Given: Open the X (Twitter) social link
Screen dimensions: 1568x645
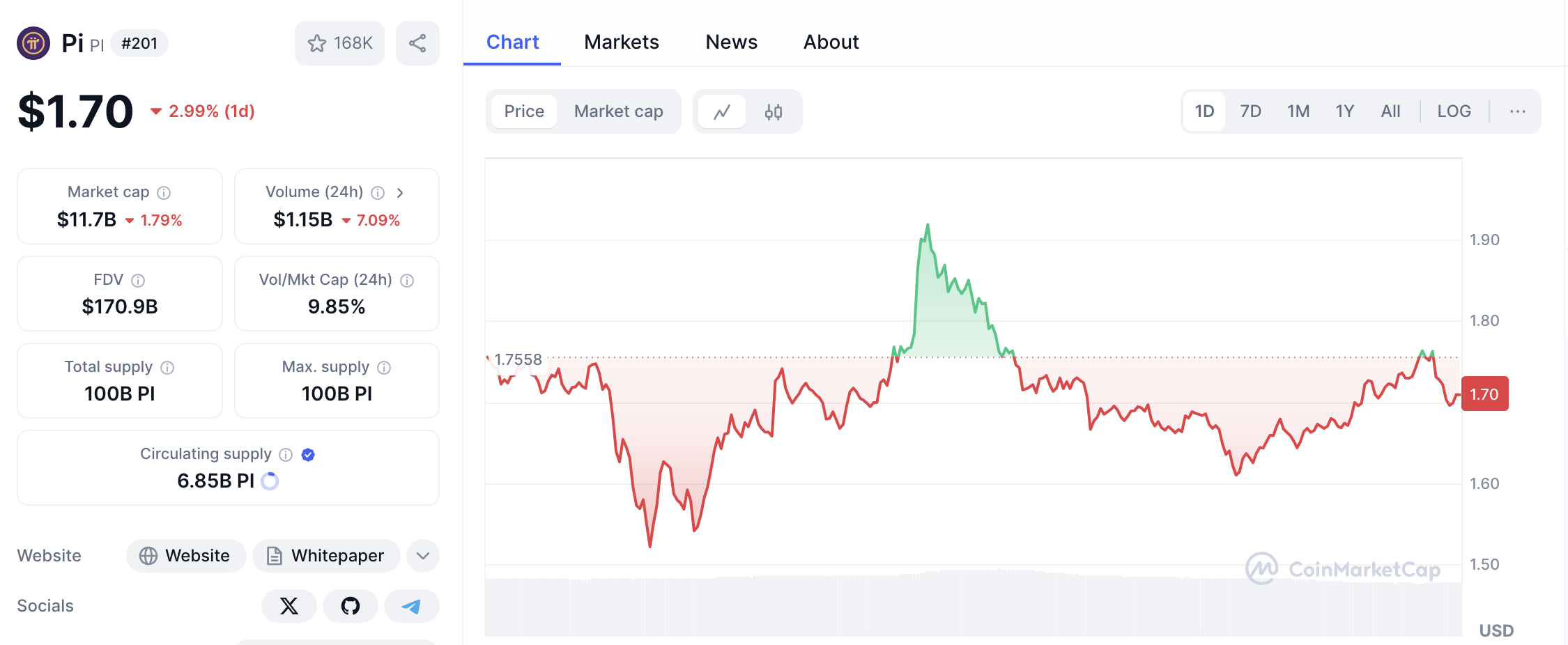Looking at the screenshot, I should tap(289, 606).
